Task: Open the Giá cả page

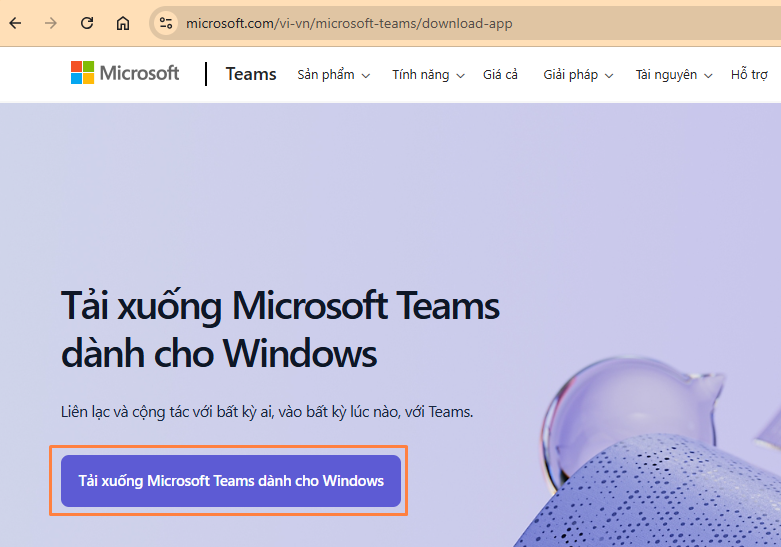Action: click(x=500, y=75)
